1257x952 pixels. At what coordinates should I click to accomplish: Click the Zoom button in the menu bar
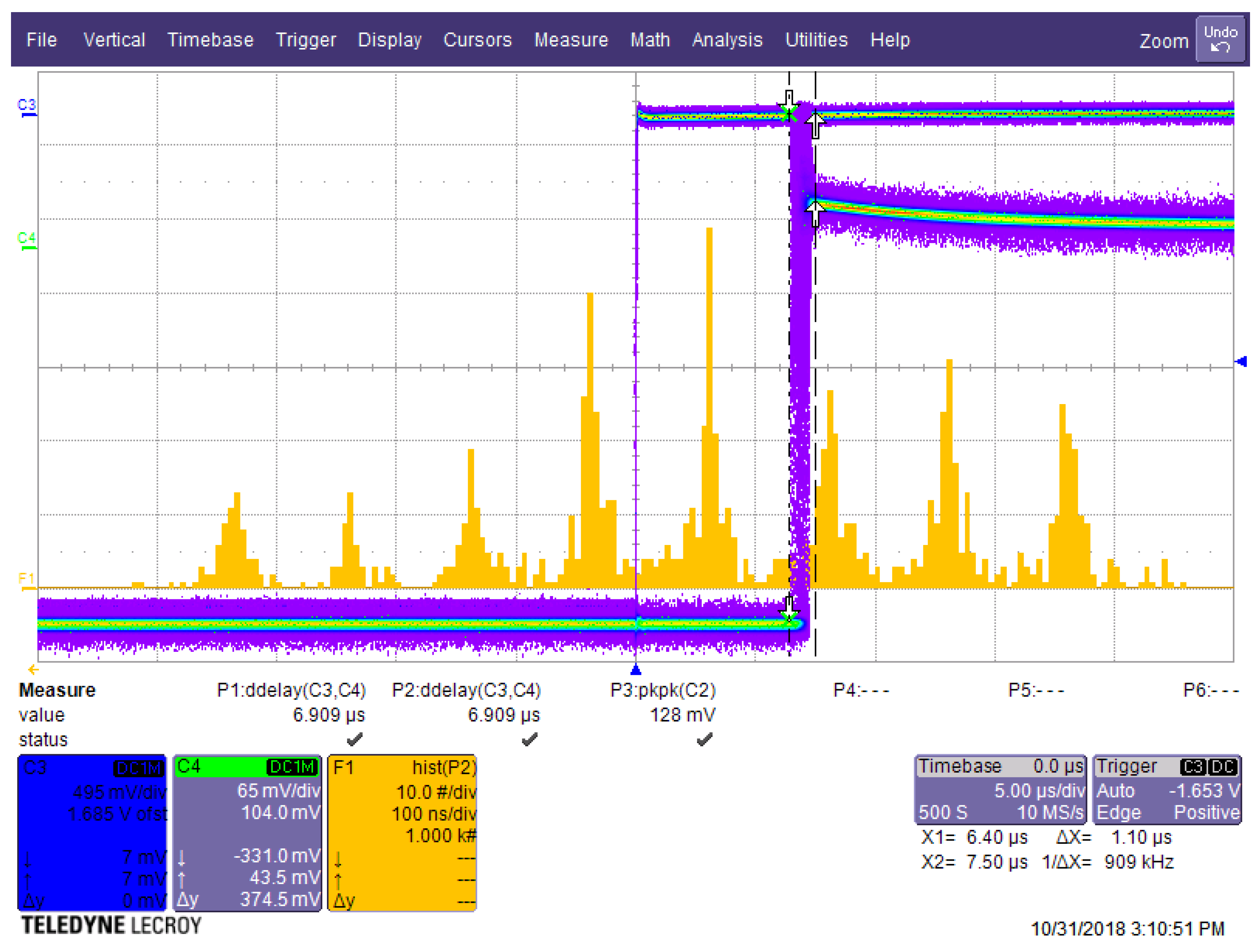click(1164, 41)
